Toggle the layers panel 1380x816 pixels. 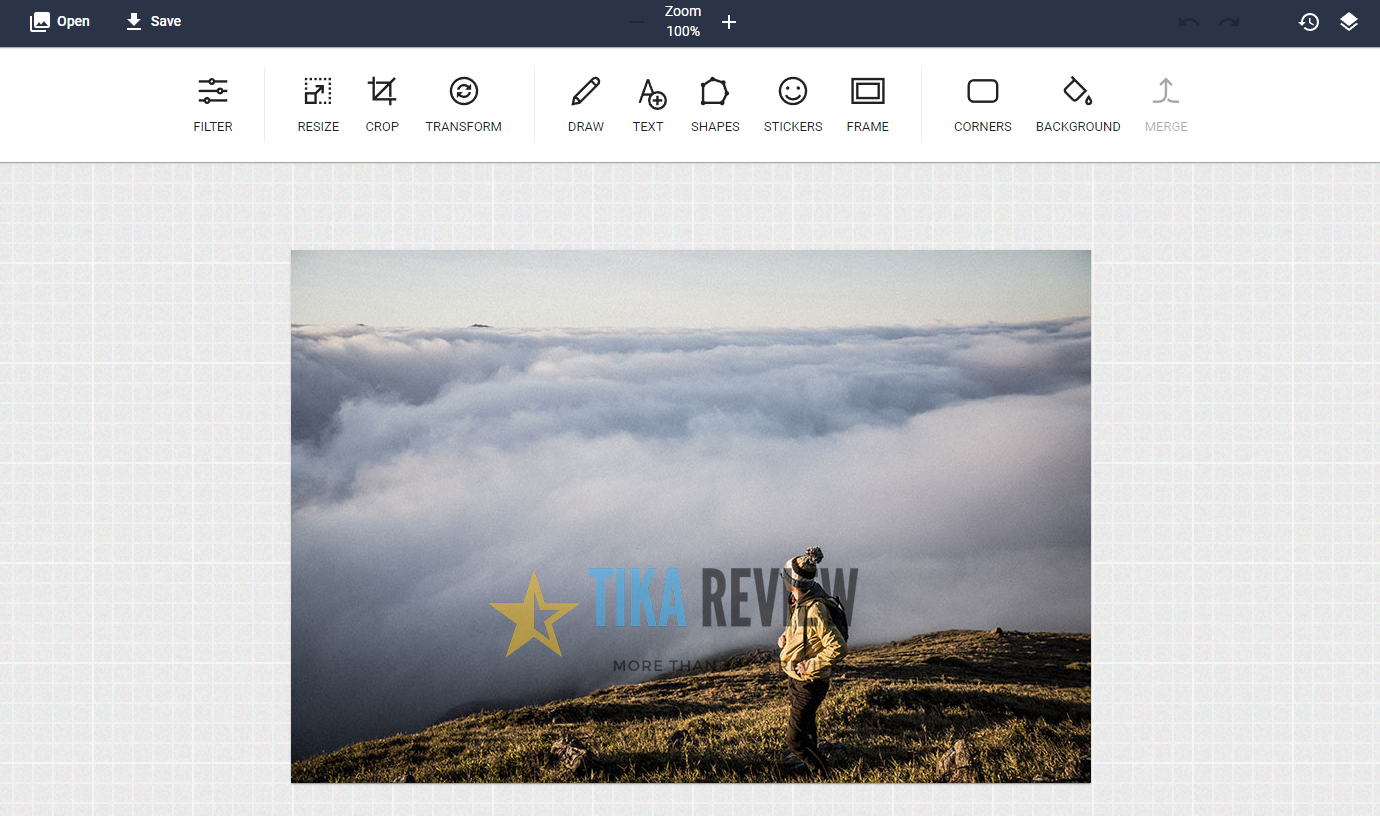[1349, 22]
